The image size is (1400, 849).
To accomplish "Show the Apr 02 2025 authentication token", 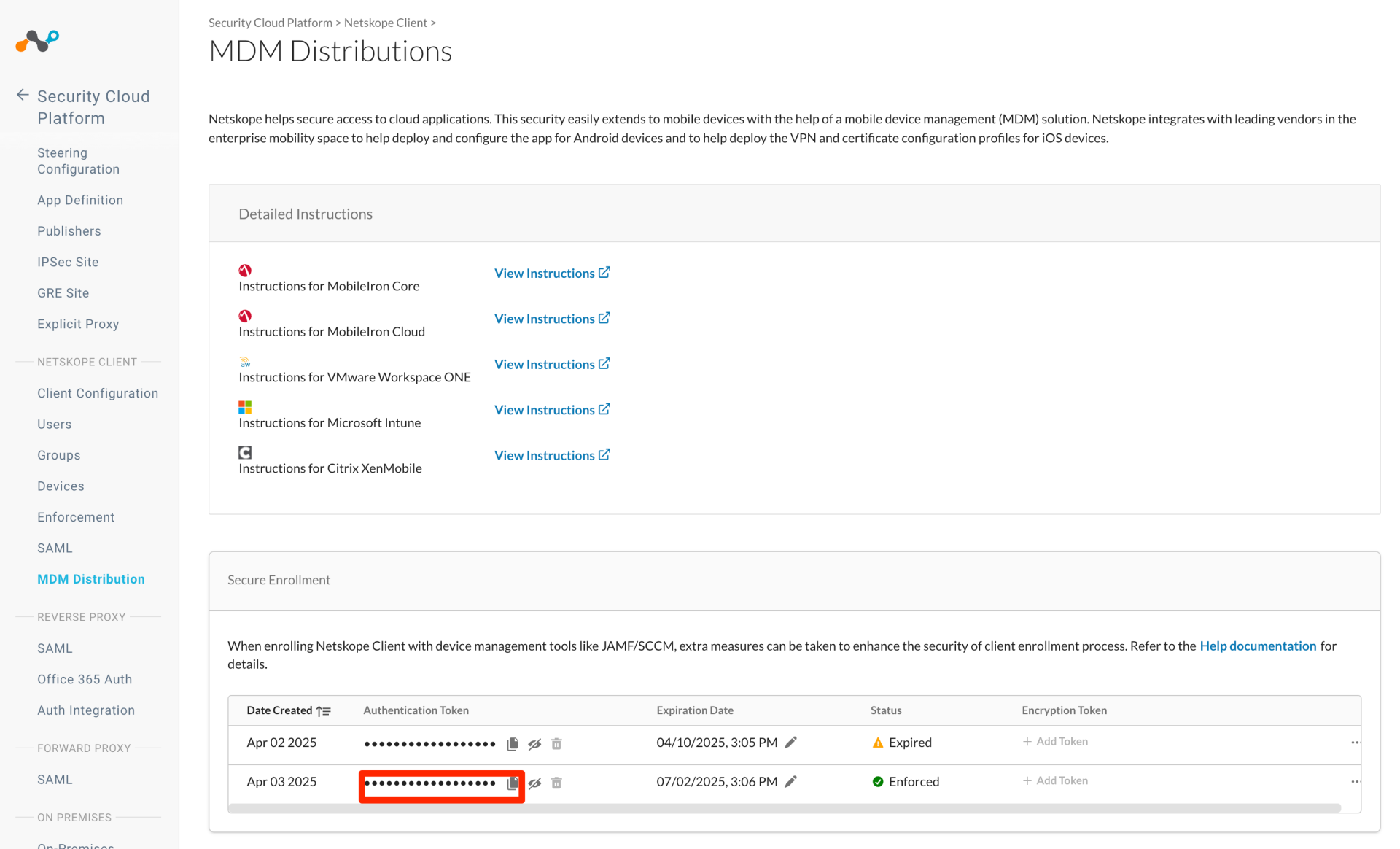I will tap(534, 743).
